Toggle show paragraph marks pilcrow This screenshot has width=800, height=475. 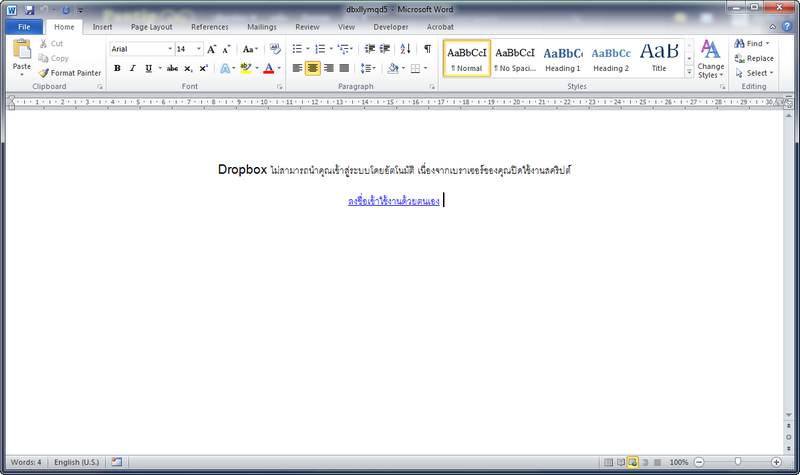[428, 49]
